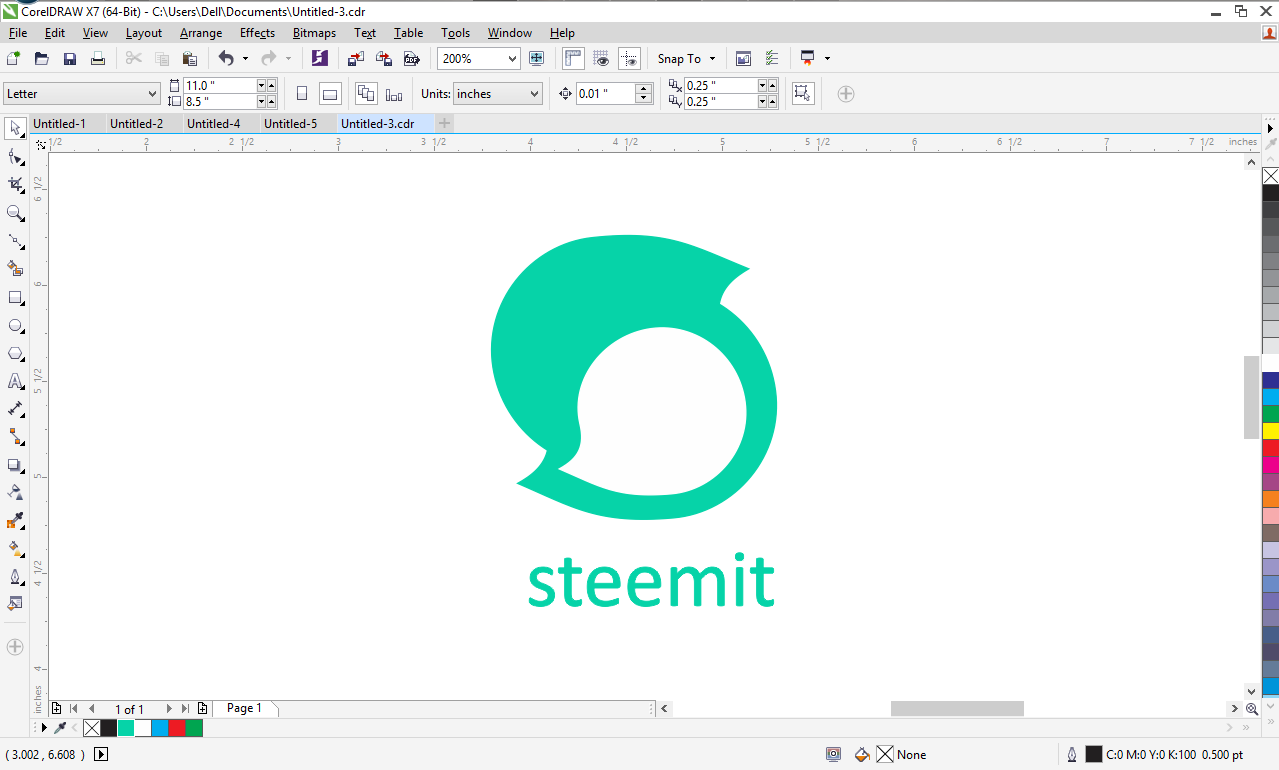
Task: Open the Arrange menu
Action: (201, 33)
